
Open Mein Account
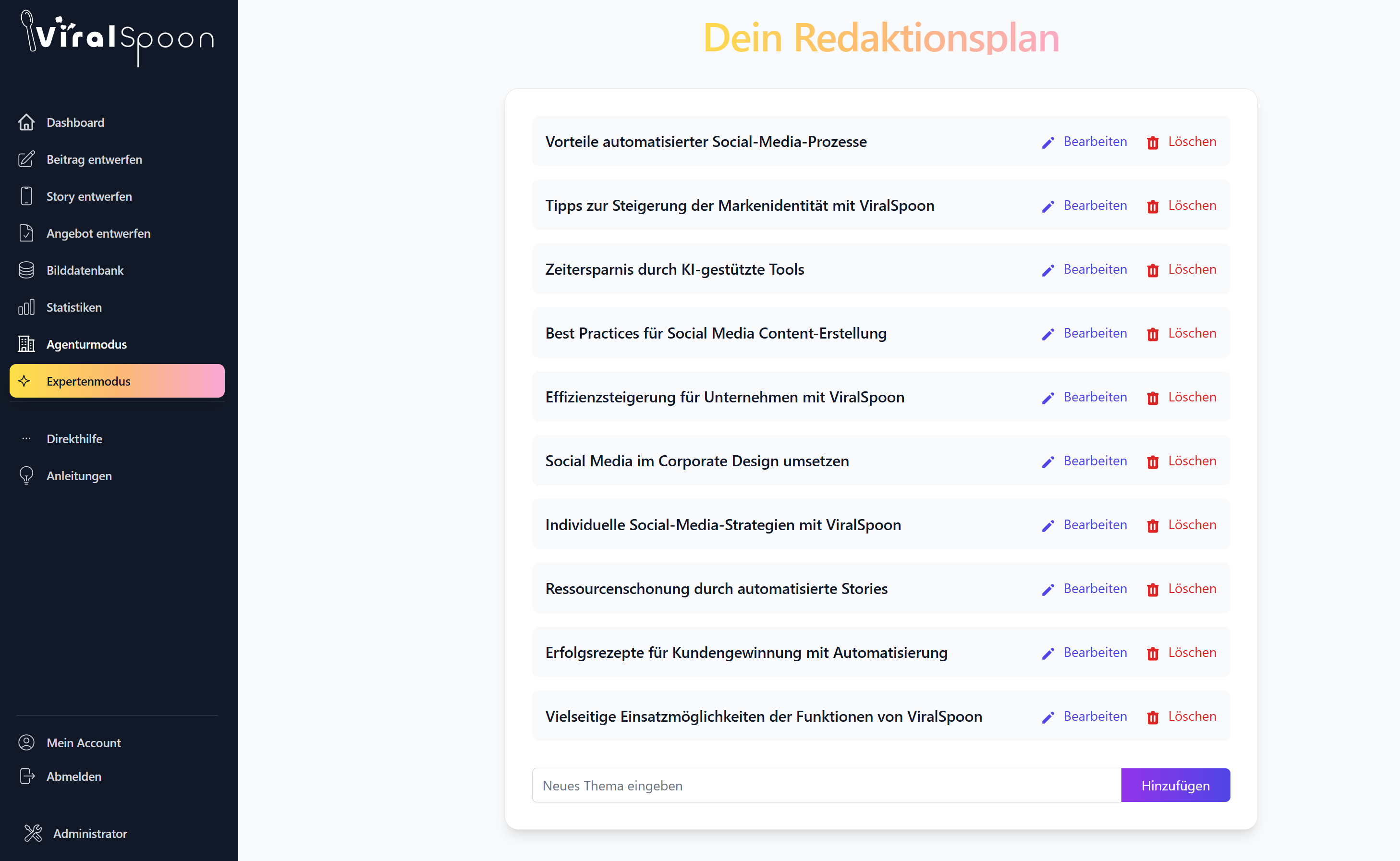point(117,742)
